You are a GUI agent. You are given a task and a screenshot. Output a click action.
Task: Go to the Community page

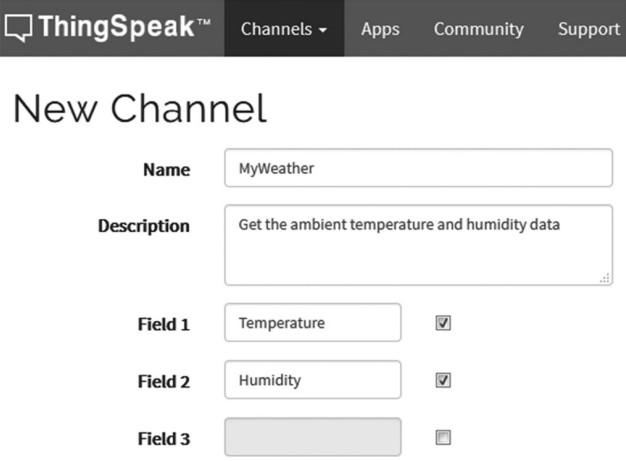coord(478,29)
